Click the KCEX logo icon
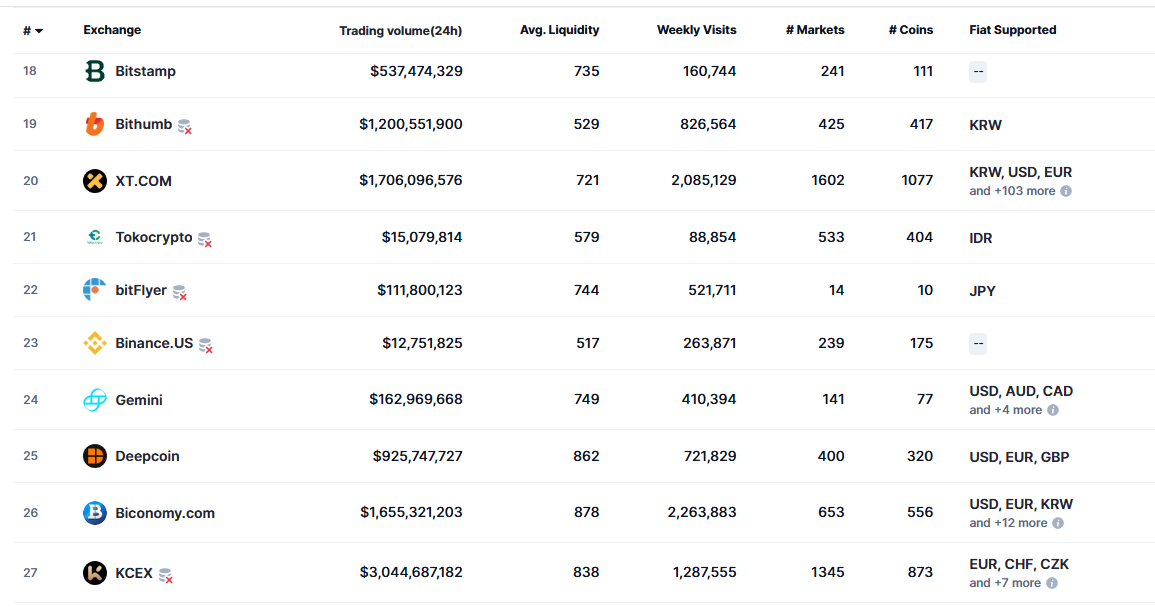This screenshot has width=1155, height=607. coord(95,573)
